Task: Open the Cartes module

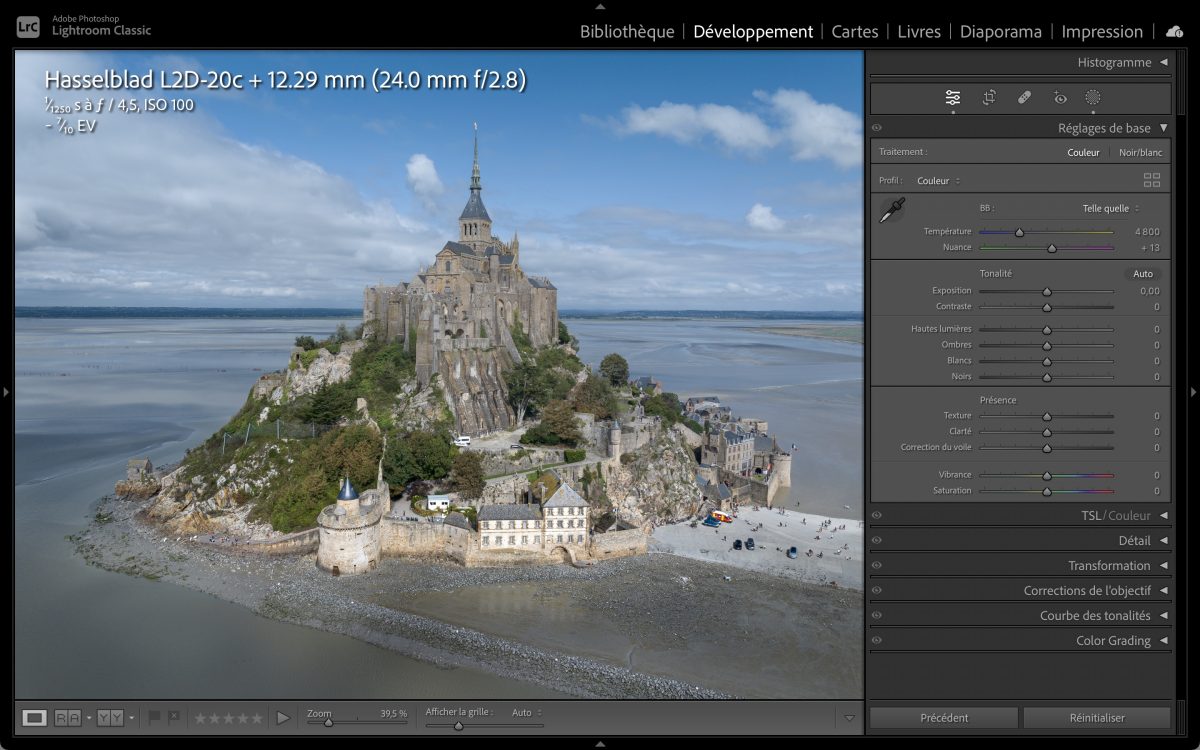Action: pyautogui.click(x=855, y=32)
